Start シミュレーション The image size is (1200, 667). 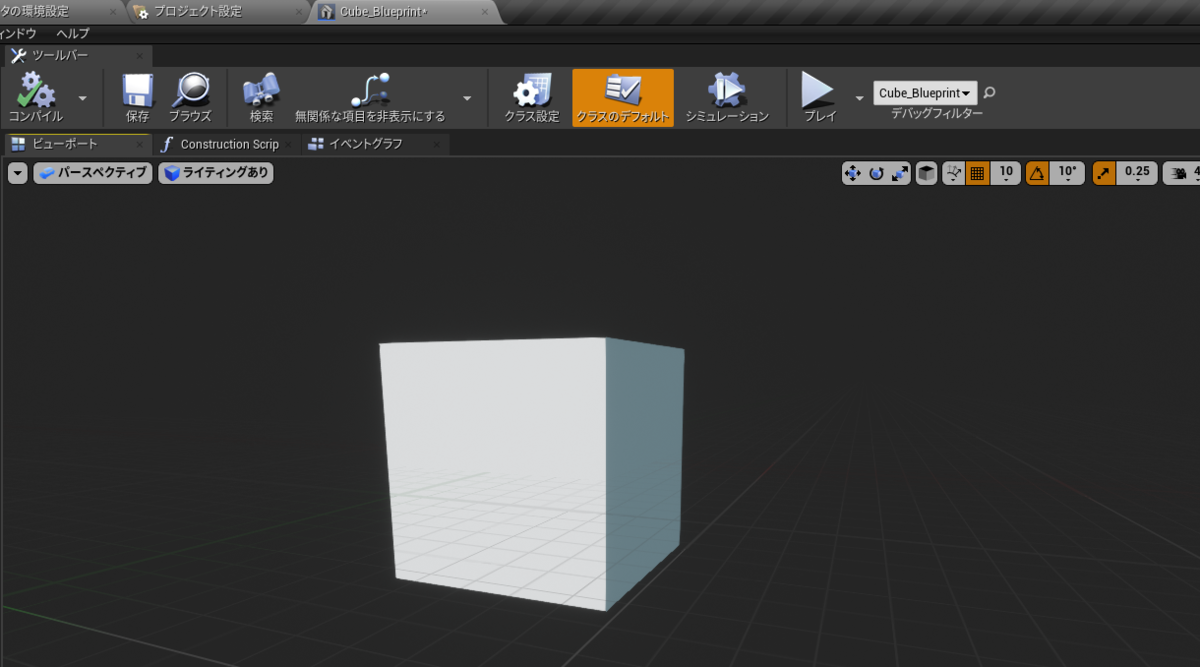click(727, 98)
